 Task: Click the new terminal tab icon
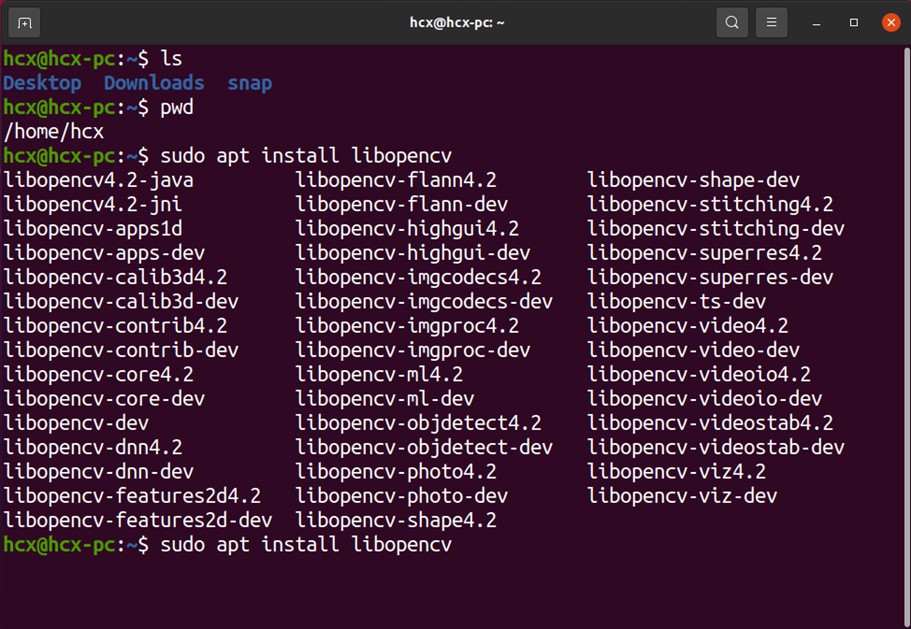coord(25,22)
